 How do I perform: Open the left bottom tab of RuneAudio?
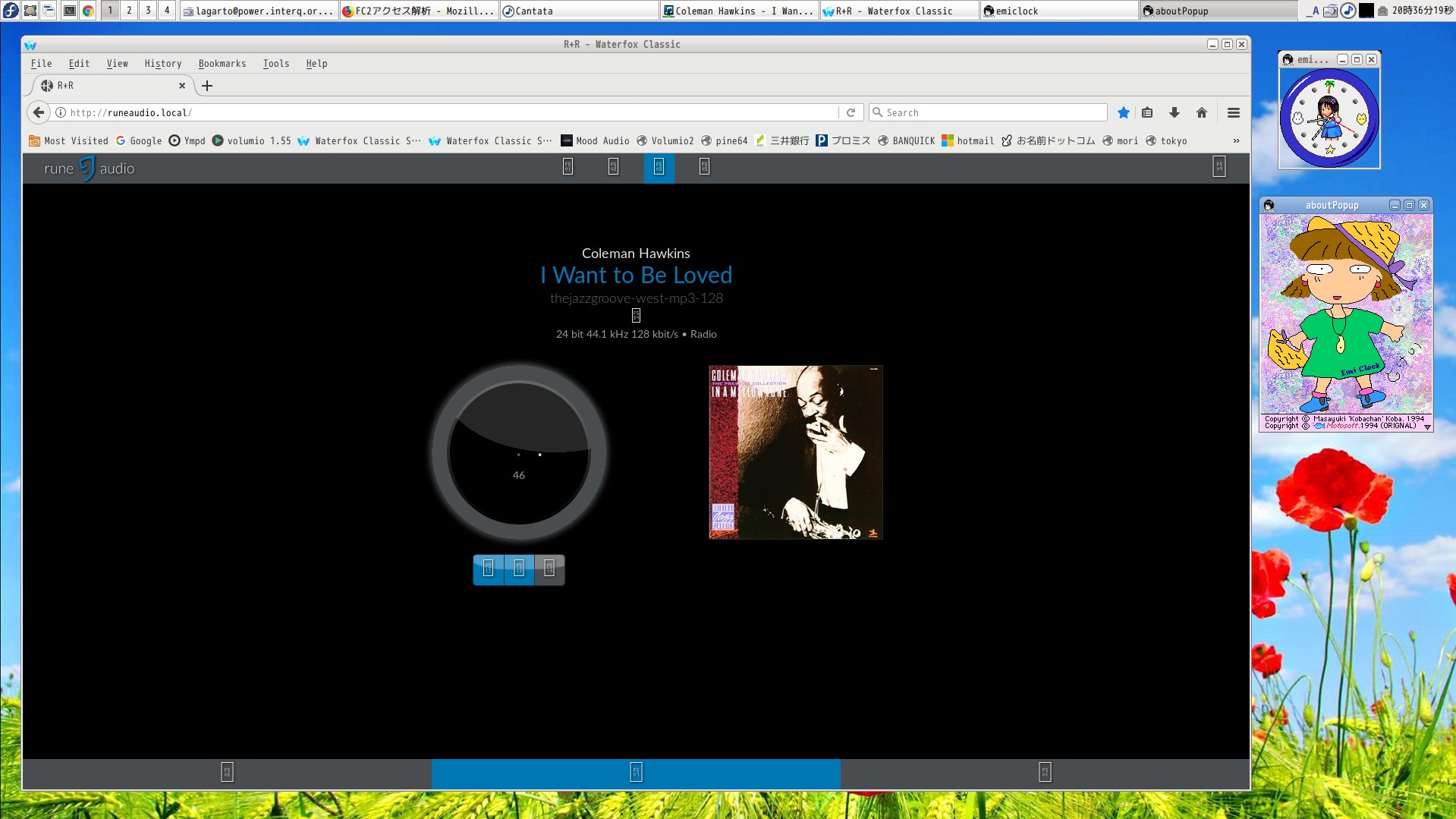[227, 773]
